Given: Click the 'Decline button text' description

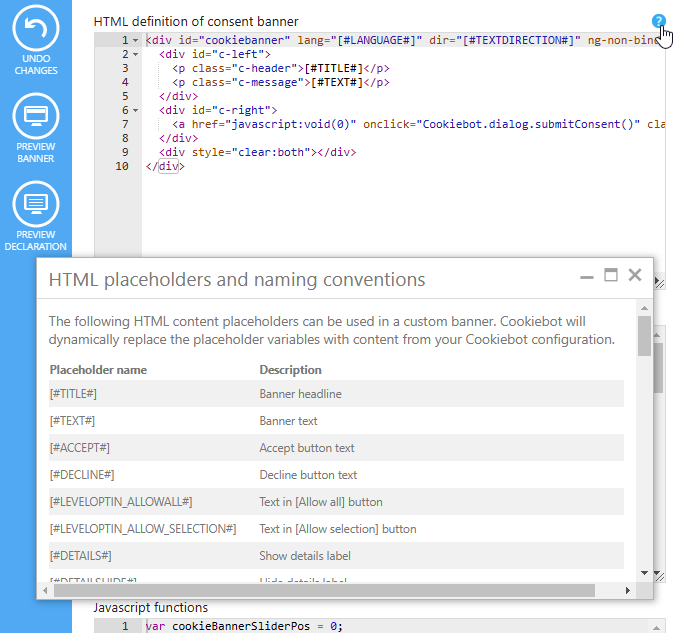Looking at the screenshot, I should click(308, 475).
